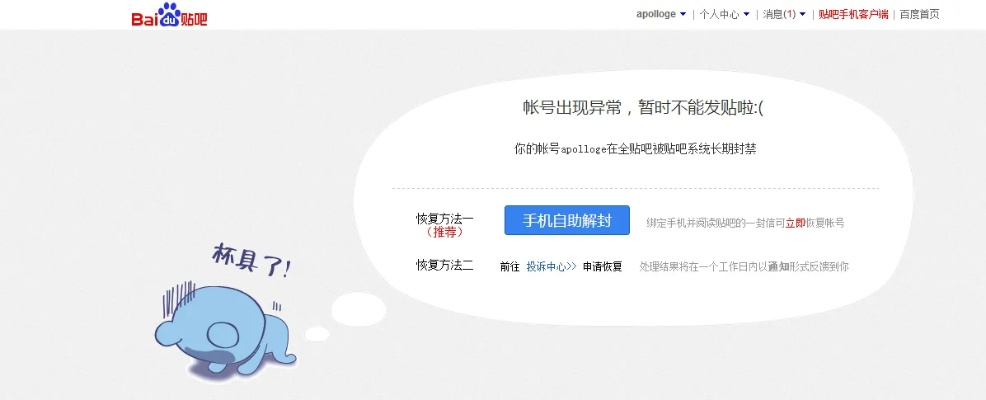Open the 消息(1) messages menu
Screen dimensions: 986x400
tap(779, 15)
